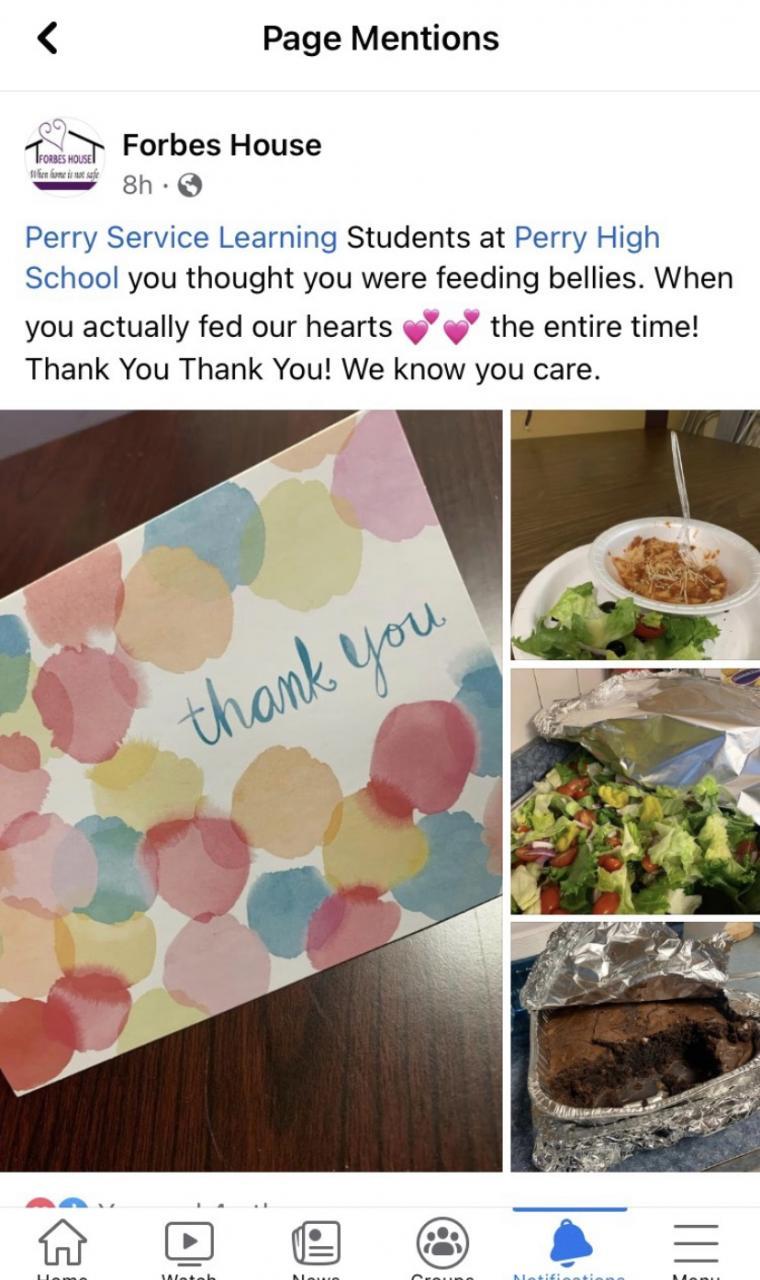Open Perry Service Learning link
This screenshot has height=1280, width=760.
(181, 238)
